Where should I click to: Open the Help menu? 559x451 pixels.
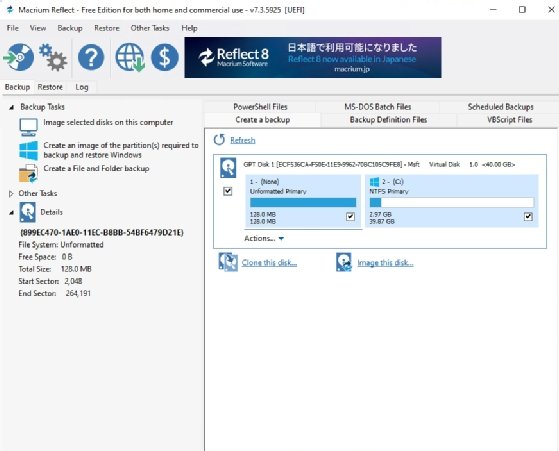[189, 28]
